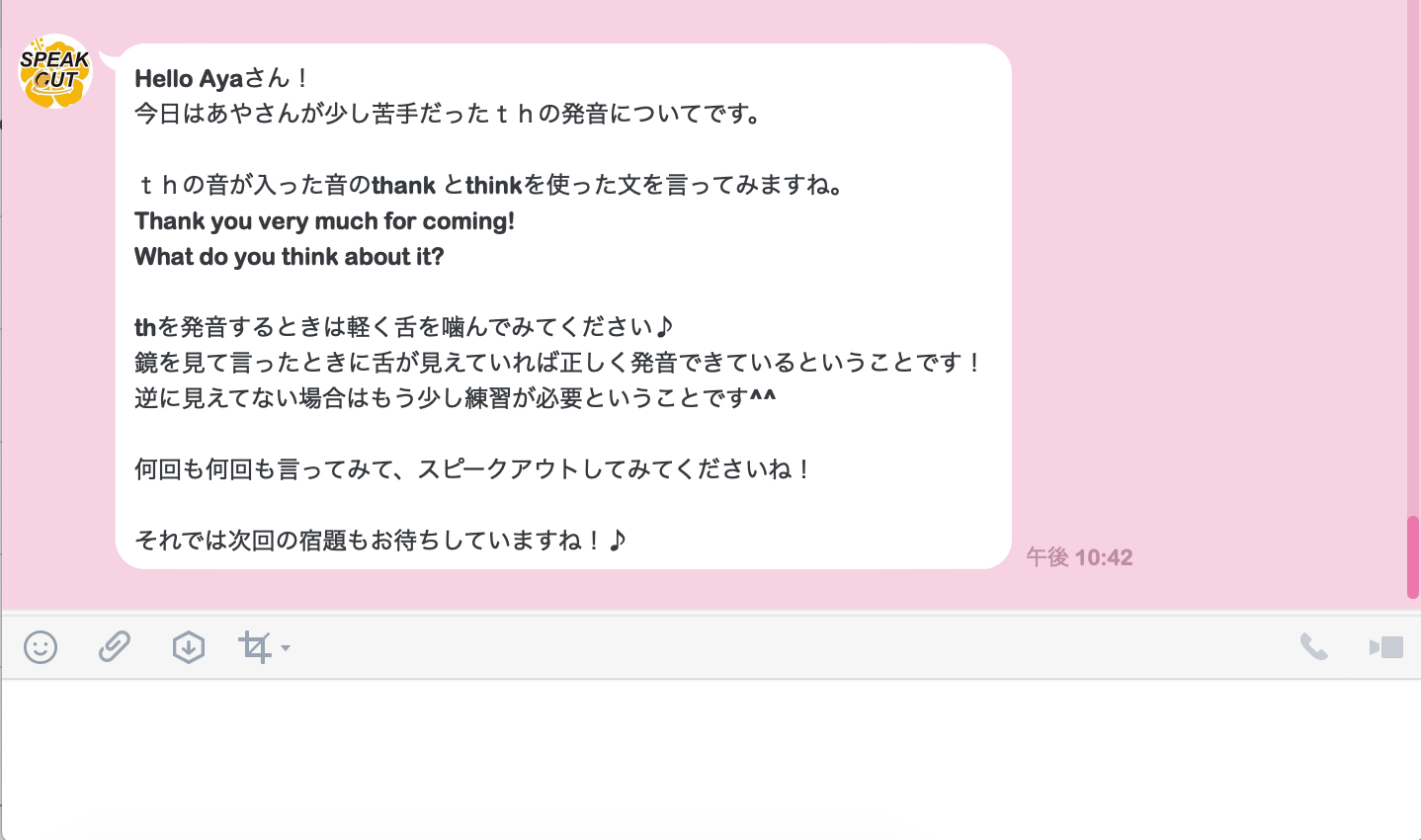Click the final line それでは次回の宿題も
Image resolution: width=1421 pixels, height=840 pixels.
[x=380, y=541]
